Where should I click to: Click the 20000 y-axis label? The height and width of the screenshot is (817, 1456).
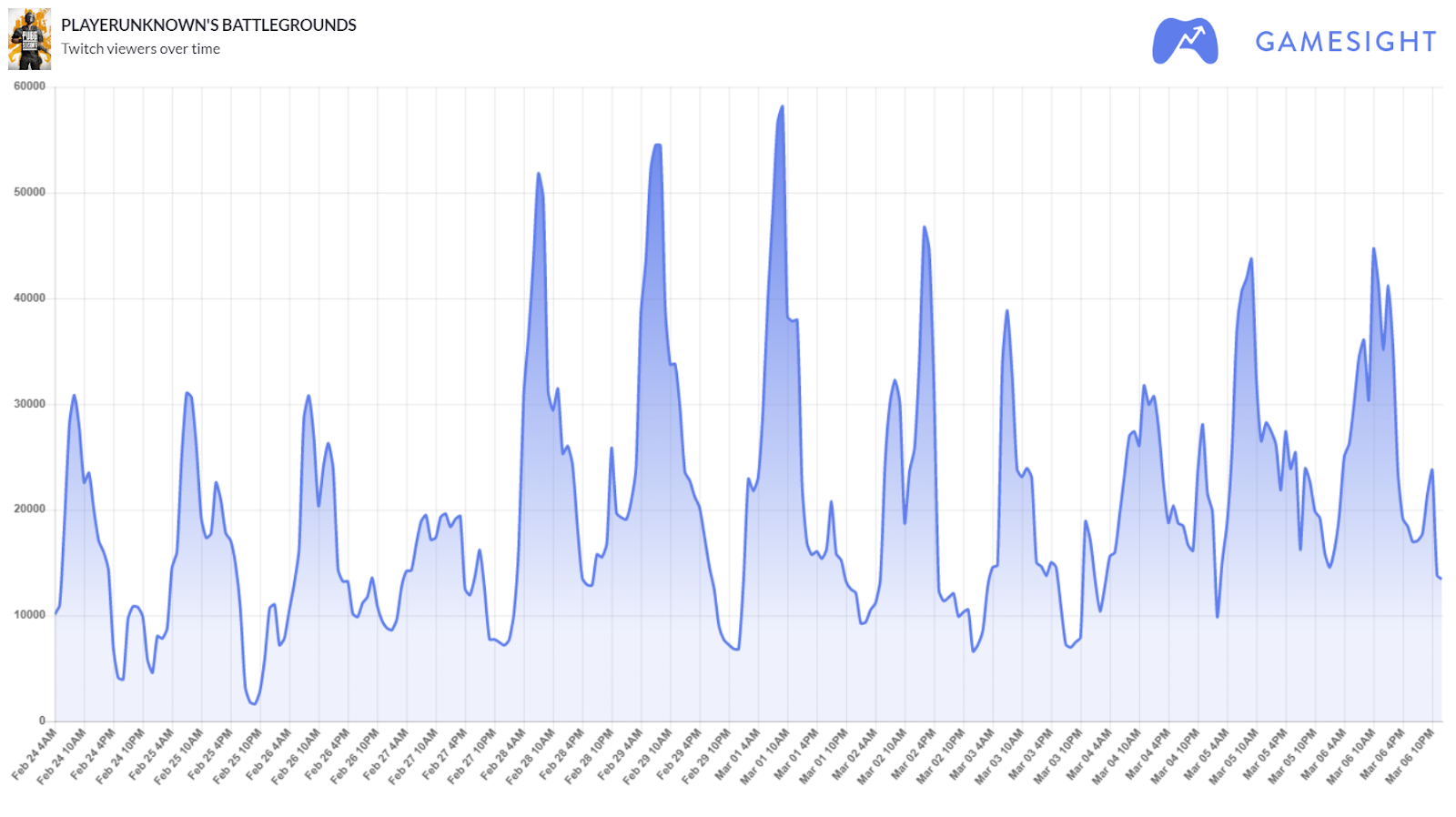(x=29, y=509)
